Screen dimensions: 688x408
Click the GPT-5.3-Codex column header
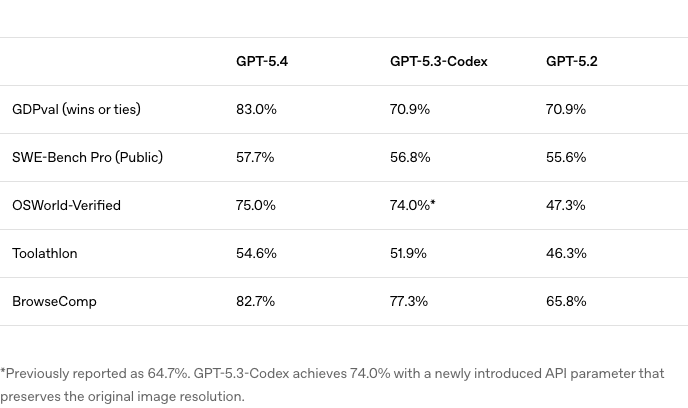coord(438,62)
